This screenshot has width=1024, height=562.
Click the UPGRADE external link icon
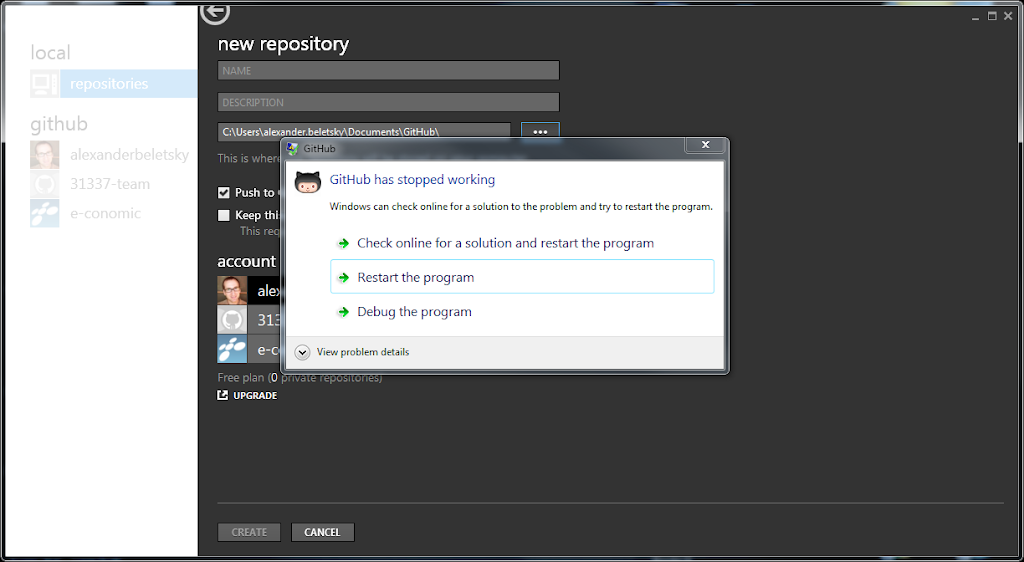coord(223,395)
